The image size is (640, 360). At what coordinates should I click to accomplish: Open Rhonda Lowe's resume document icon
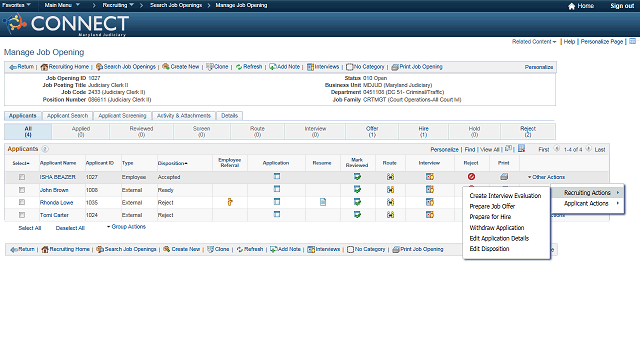tap(323, 202)
